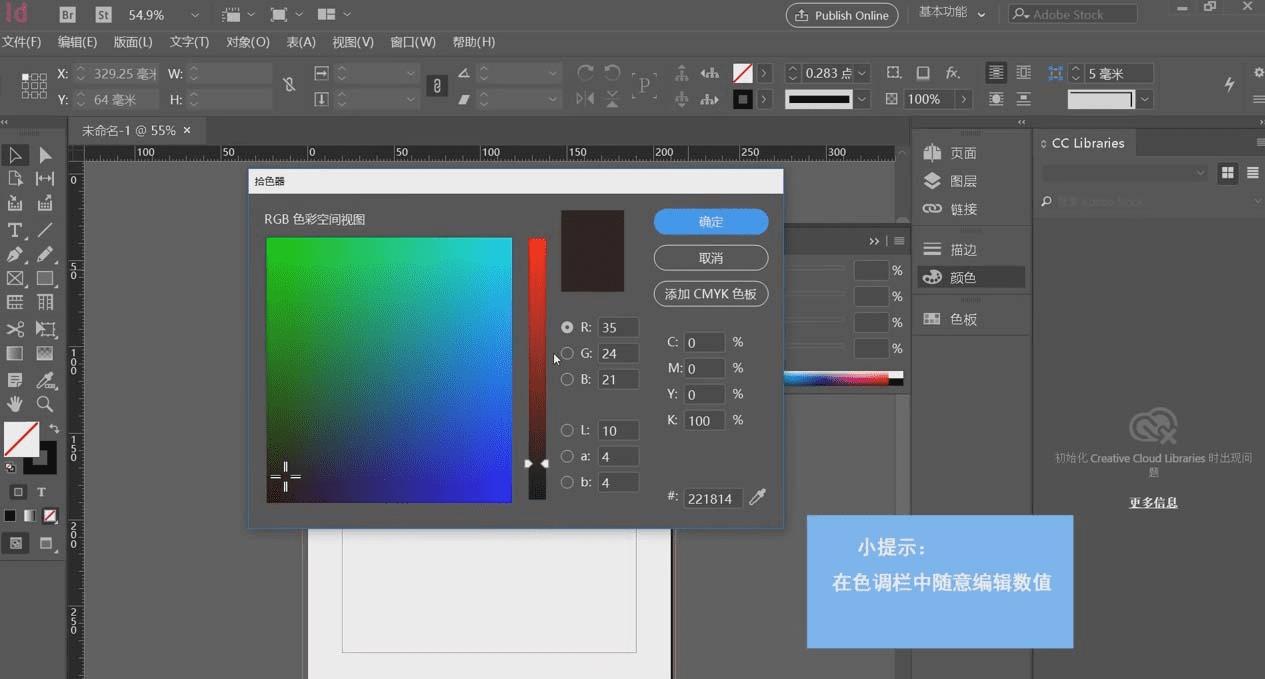
Task: Choose the L lightness radio button
Action: 567,430
